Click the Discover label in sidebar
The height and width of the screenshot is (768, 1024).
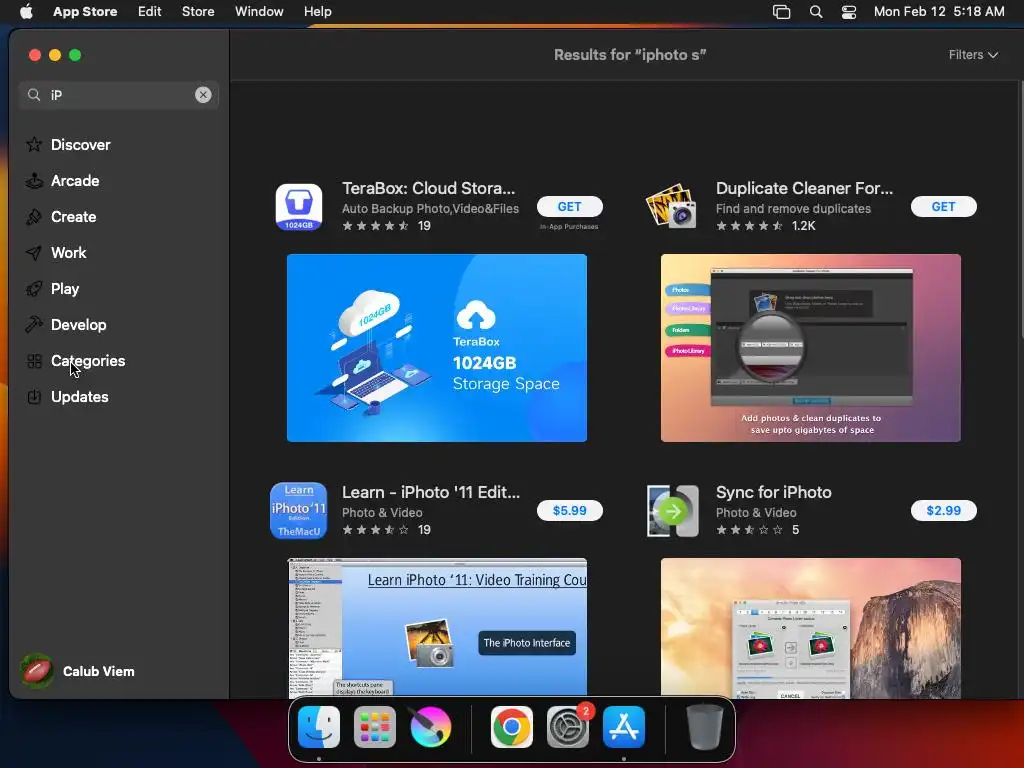click(81, 145)
